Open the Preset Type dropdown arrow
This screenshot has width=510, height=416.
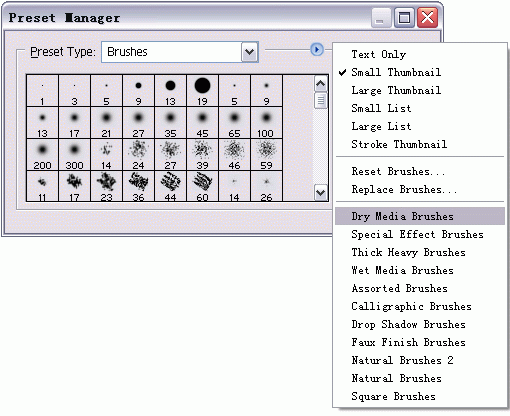tap(250, 52)
